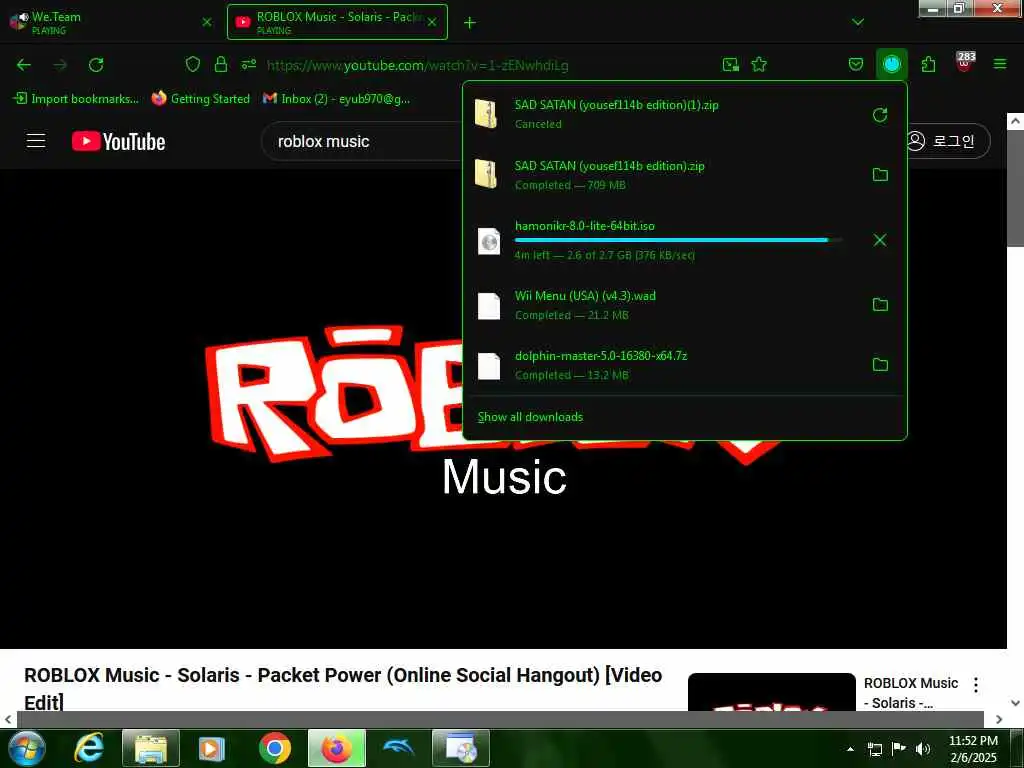Click the horizontal scrollbar left arrow
Viewport: 1024px width, 768px height.
(x=7, y=719)
